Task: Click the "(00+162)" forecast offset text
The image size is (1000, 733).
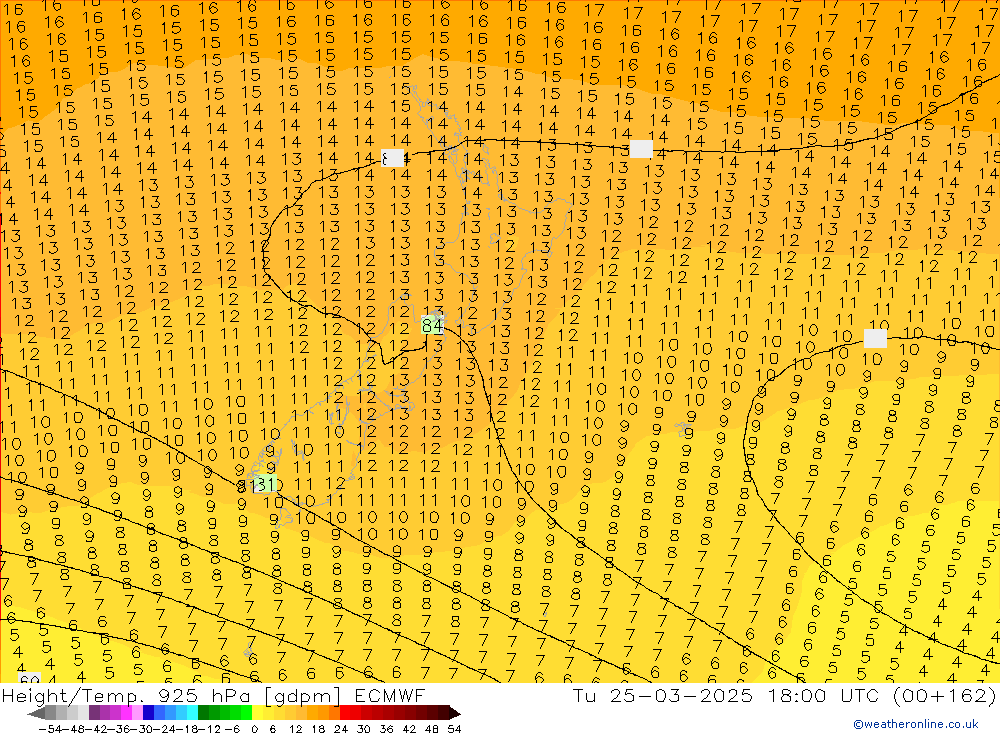Action: coord(944,695)
